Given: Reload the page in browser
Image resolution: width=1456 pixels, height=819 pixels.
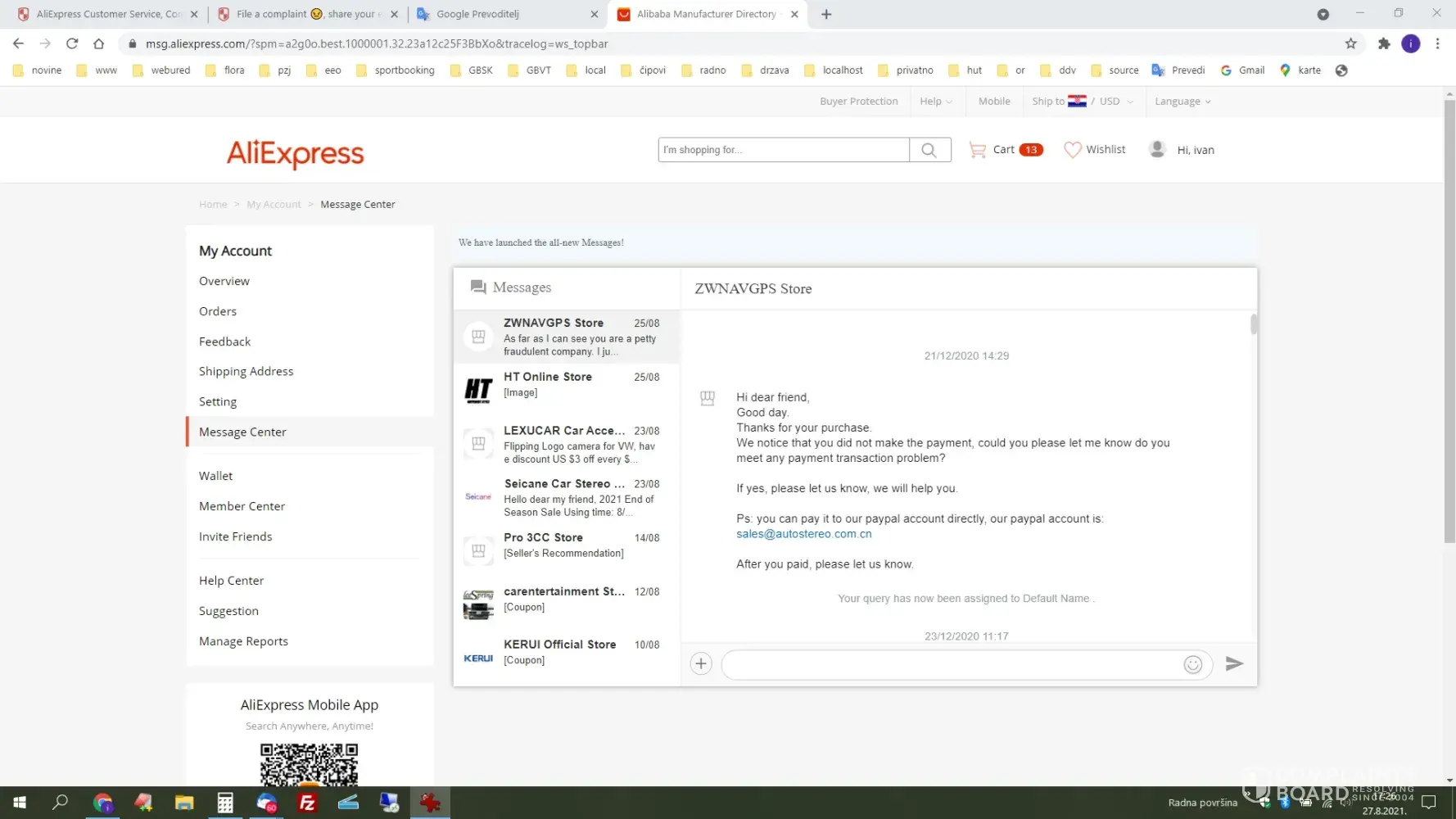Looking at the screenshot, I should tap(72, 43).
